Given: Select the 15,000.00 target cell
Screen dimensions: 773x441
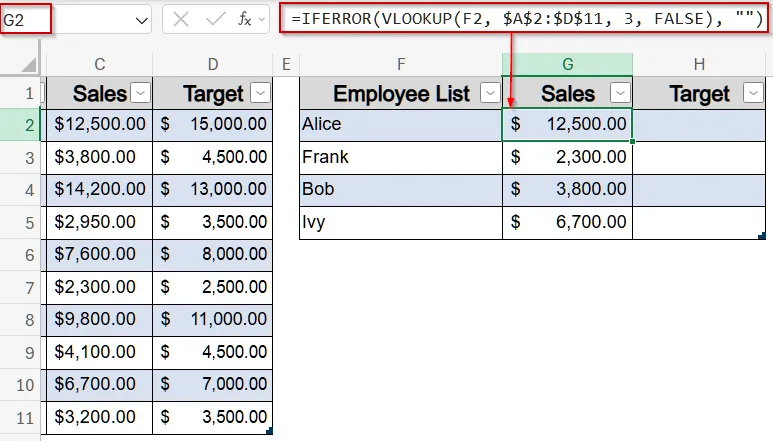Looking at the screenshot, I should (x=212, y=125).
